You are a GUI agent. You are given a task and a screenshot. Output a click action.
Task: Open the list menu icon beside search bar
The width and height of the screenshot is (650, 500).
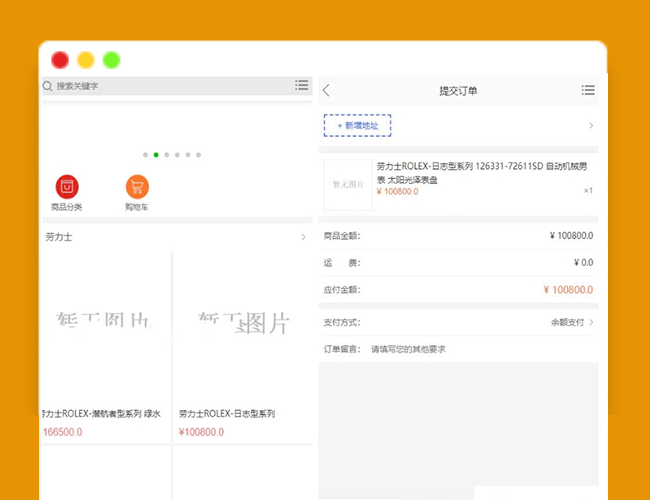[301, 86]
